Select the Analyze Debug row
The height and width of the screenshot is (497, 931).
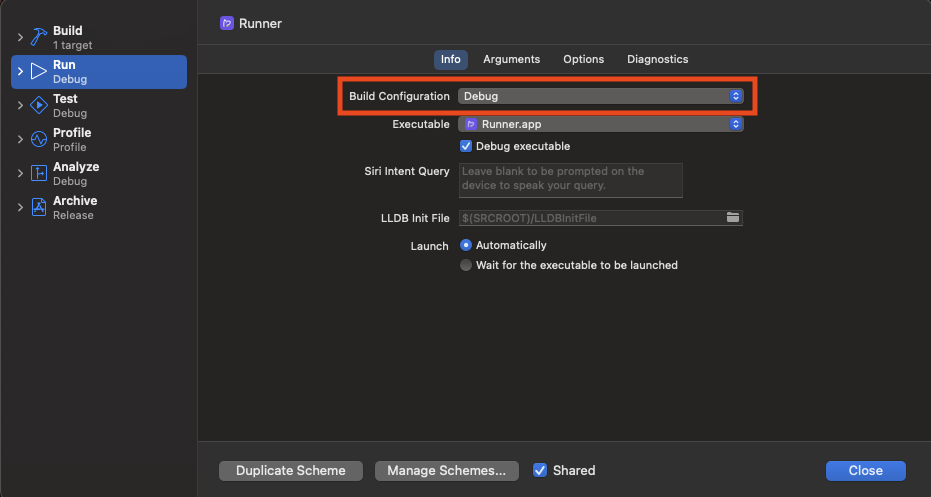[99, 173]
